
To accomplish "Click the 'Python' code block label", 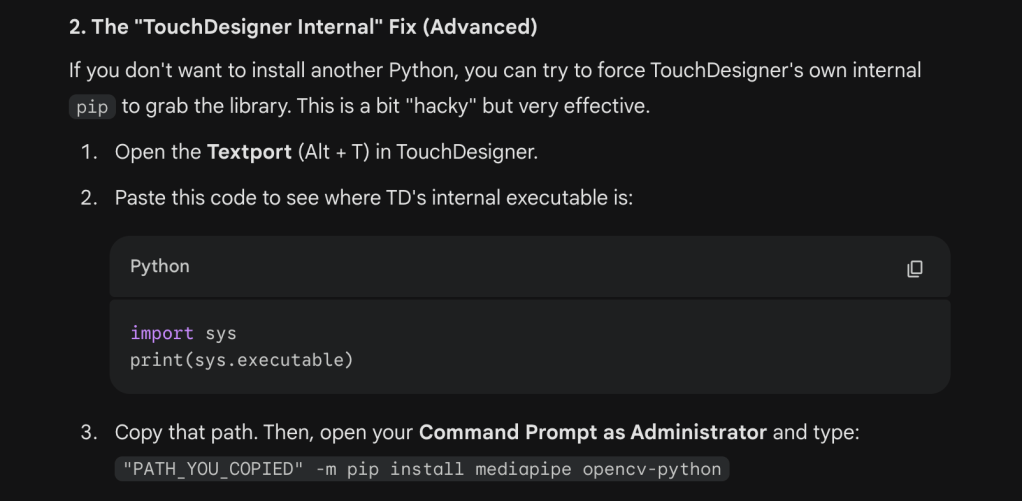I will pos(160,267).
